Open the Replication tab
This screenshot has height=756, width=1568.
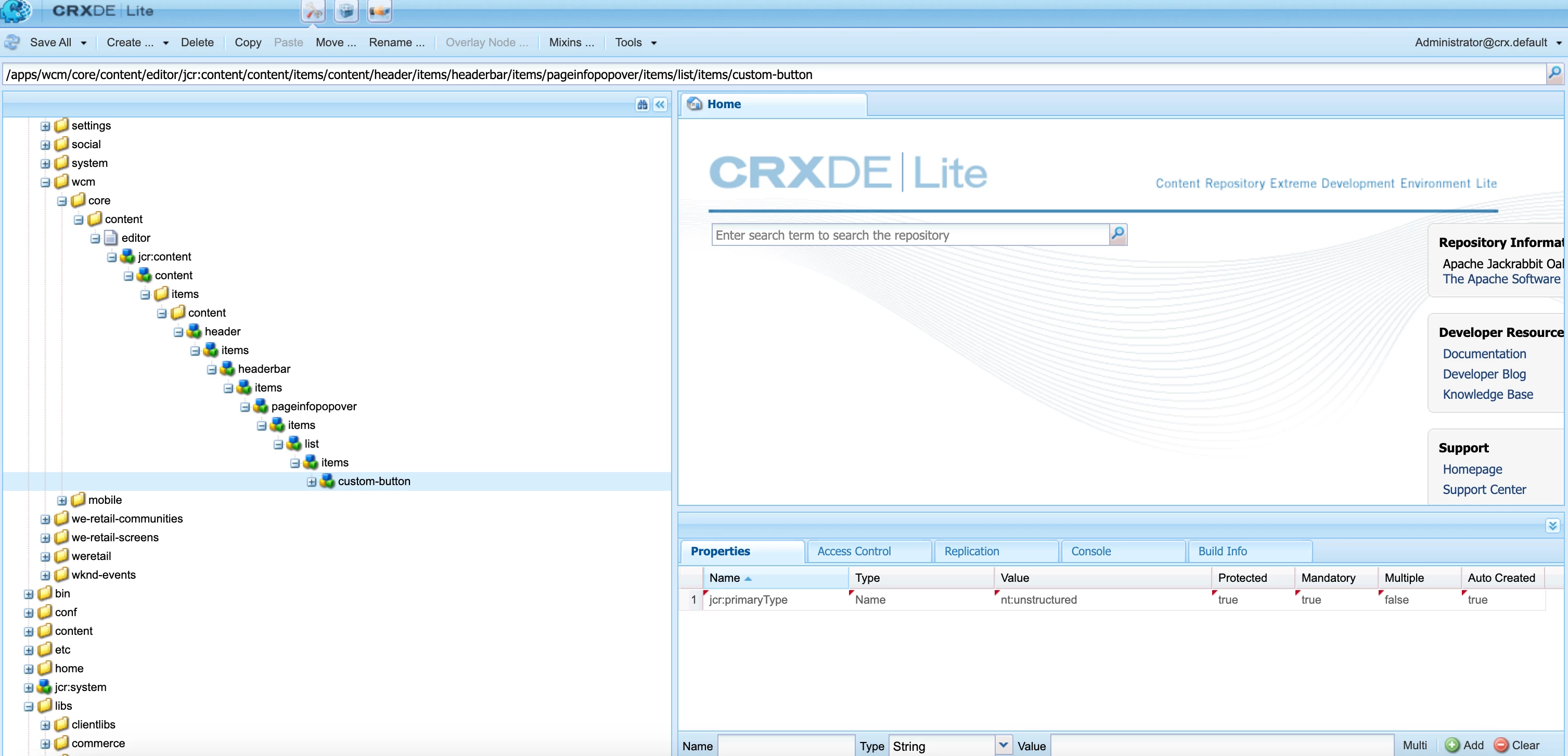(x=971, y=551)
